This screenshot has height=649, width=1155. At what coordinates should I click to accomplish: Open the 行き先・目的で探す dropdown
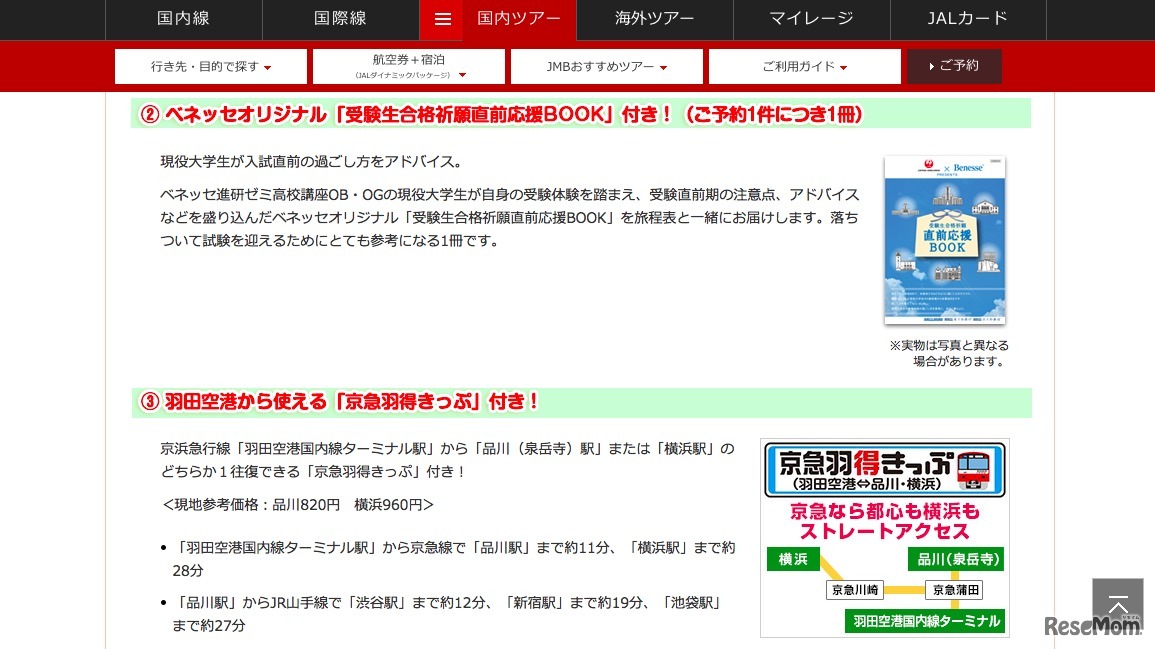tap(210, 65)
